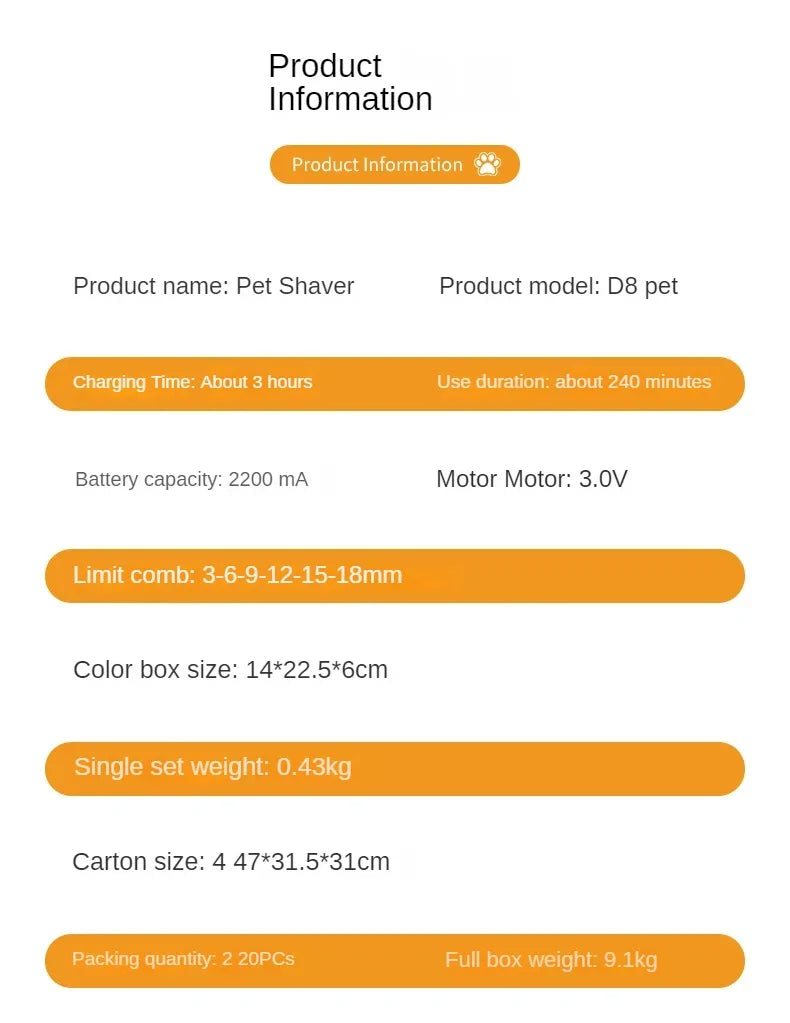
Task: Click the Single set weight 0.43kg text
Action: 212,767
